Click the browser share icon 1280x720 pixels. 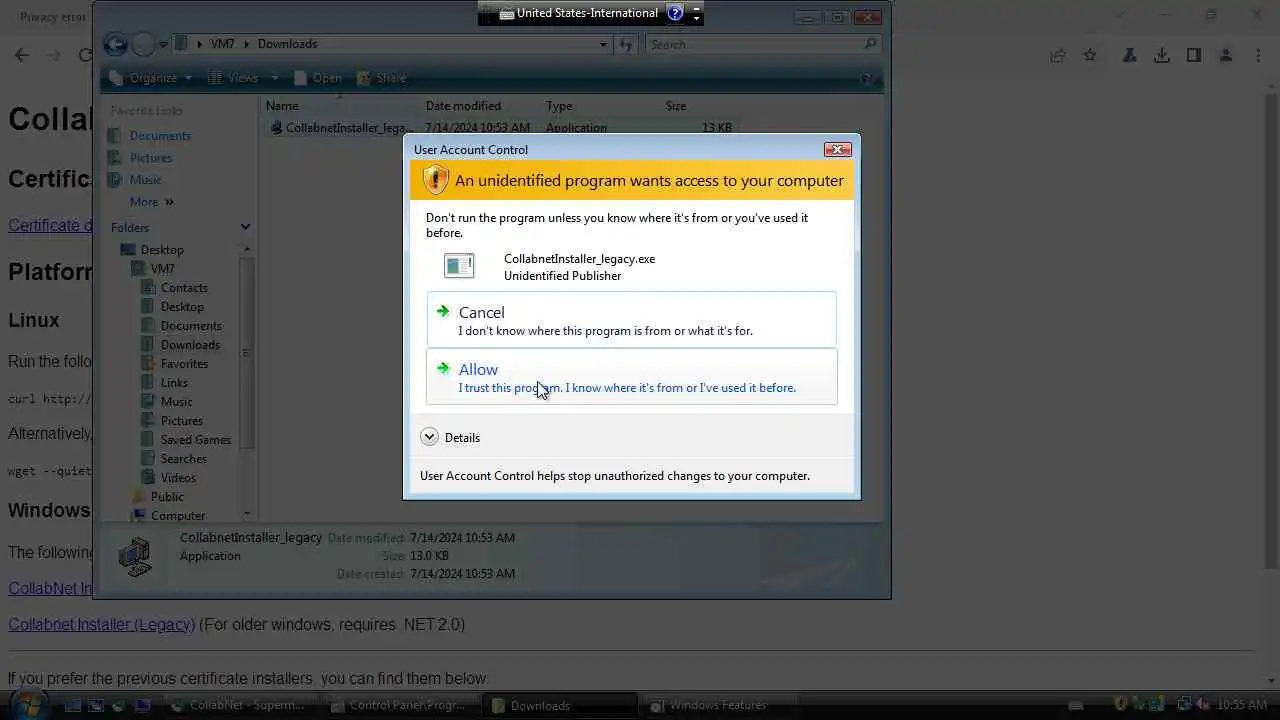point(1058,55)
